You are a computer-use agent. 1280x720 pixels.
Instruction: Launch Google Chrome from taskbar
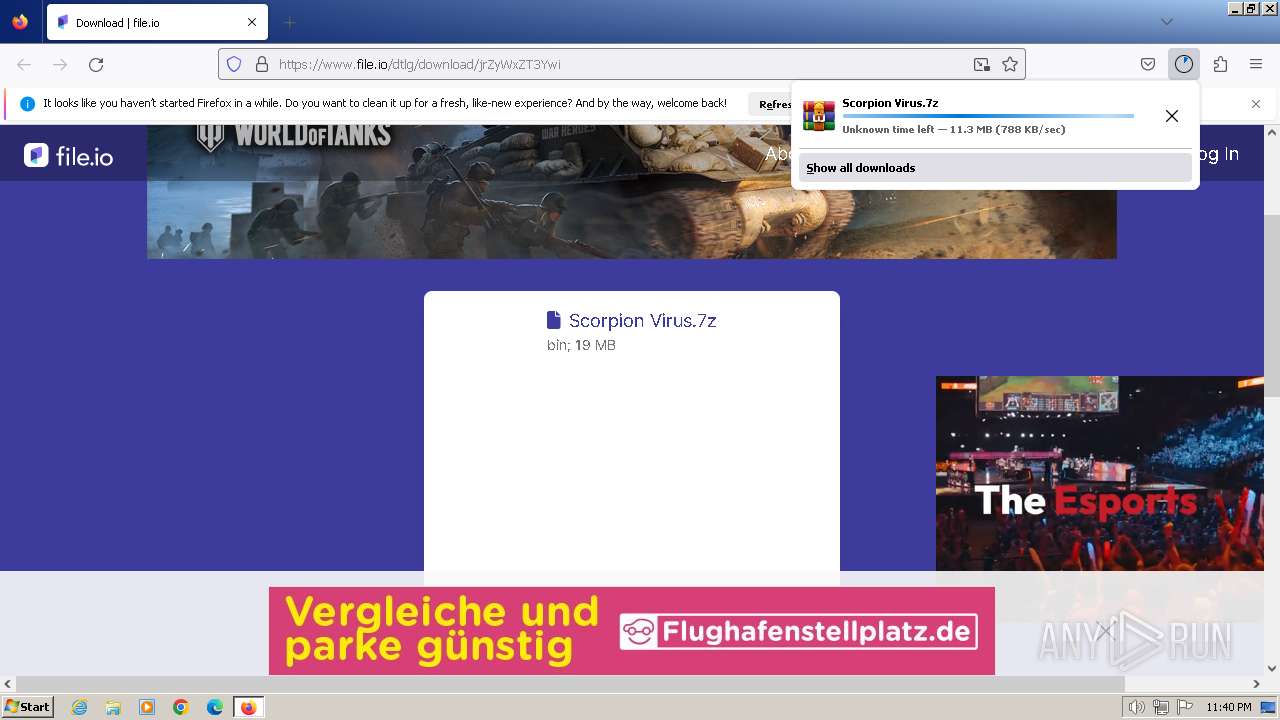tap(181, 707)
